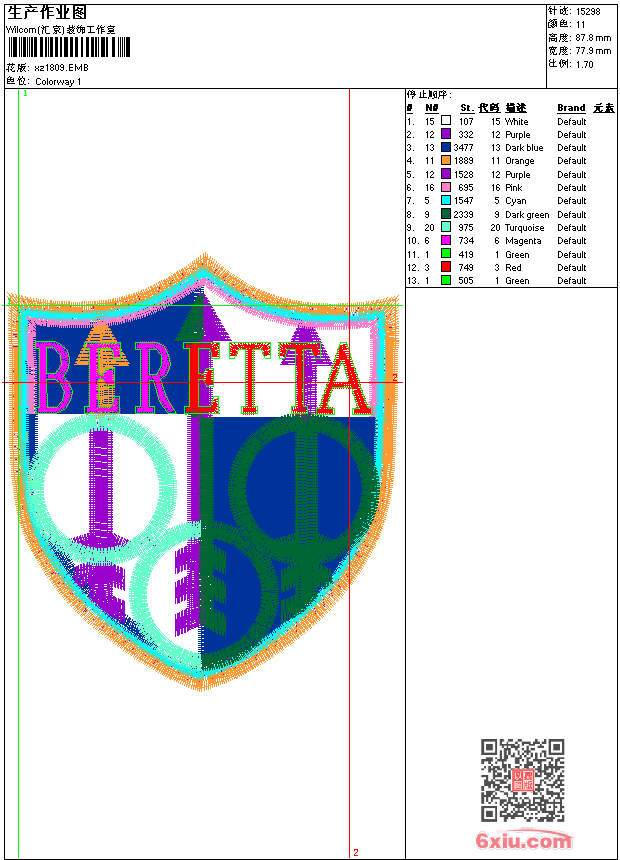This screenshot has height=860, width=620.
Task: Select the file name 'xz1809.EMB'
Action: [61, 68]
